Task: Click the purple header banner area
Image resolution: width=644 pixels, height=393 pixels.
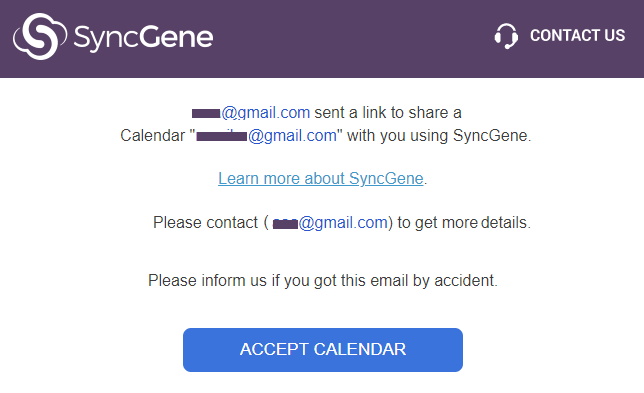Action: click(322, 39)
